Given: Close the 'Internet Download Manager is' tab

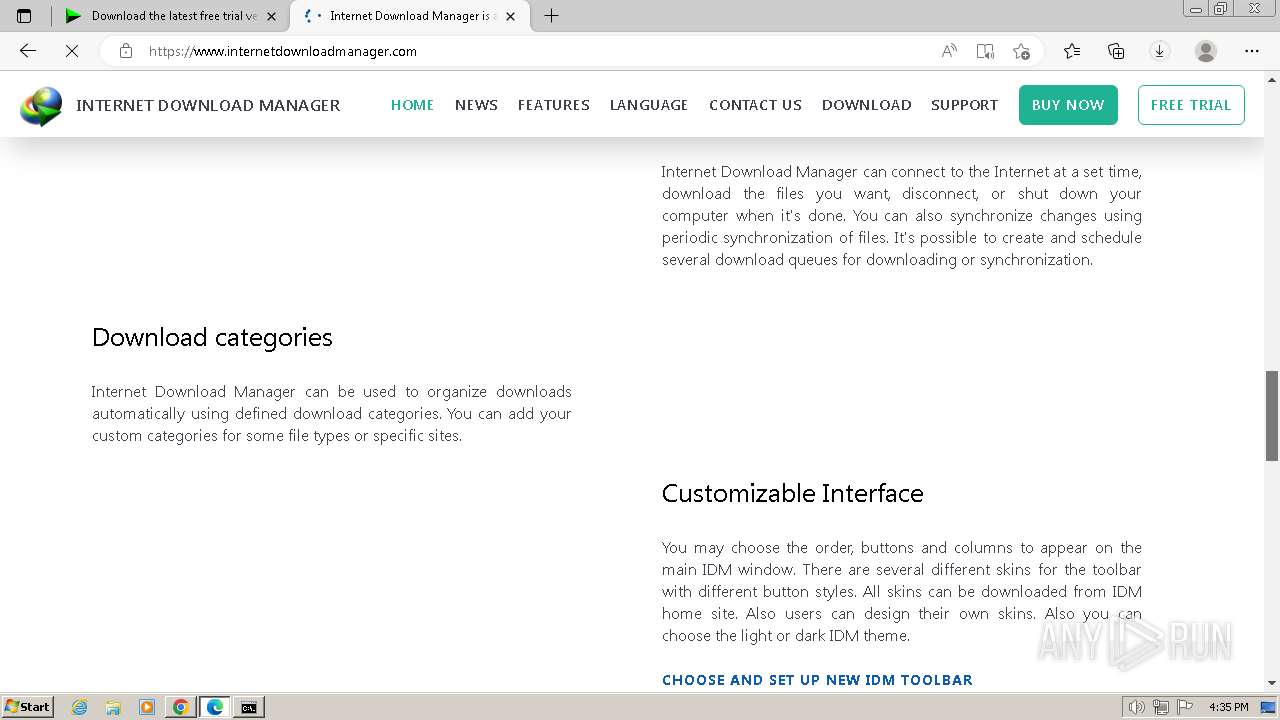Looking at the screenshot, I should pyautogui.click(x=510, y=16).
